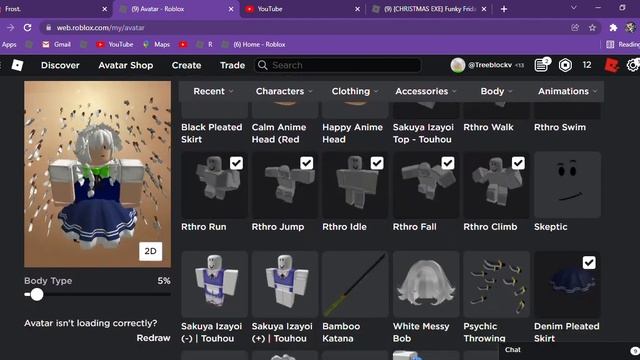Equip the Skeptic face
Viewport: 640px width, 360px height.
coord(567,185)
